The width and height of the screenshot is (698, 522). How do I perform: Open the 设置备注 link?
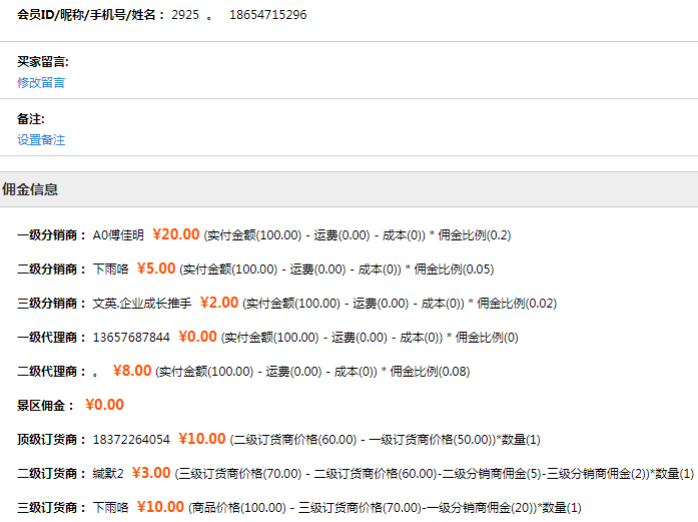pos(41,140)
